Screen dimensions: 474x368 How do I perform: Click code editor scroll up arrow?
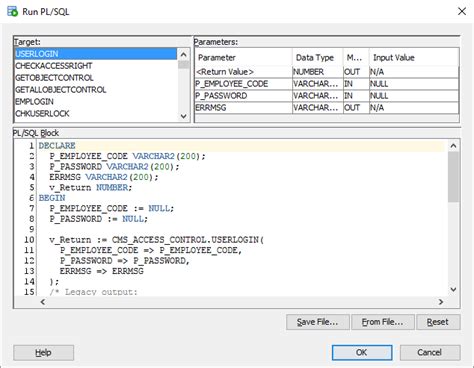(453, 146)
